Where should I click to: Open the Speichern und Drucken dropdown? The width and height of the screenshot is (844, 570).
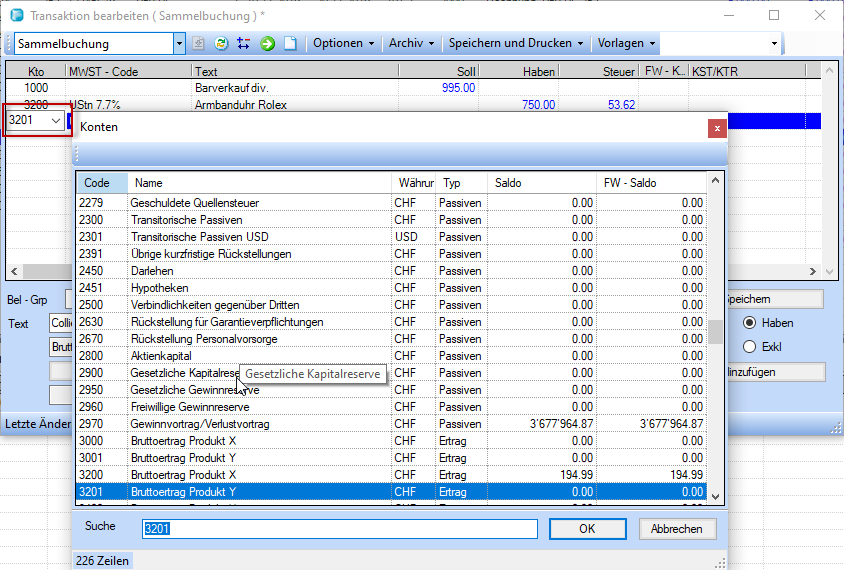[516, 44]
